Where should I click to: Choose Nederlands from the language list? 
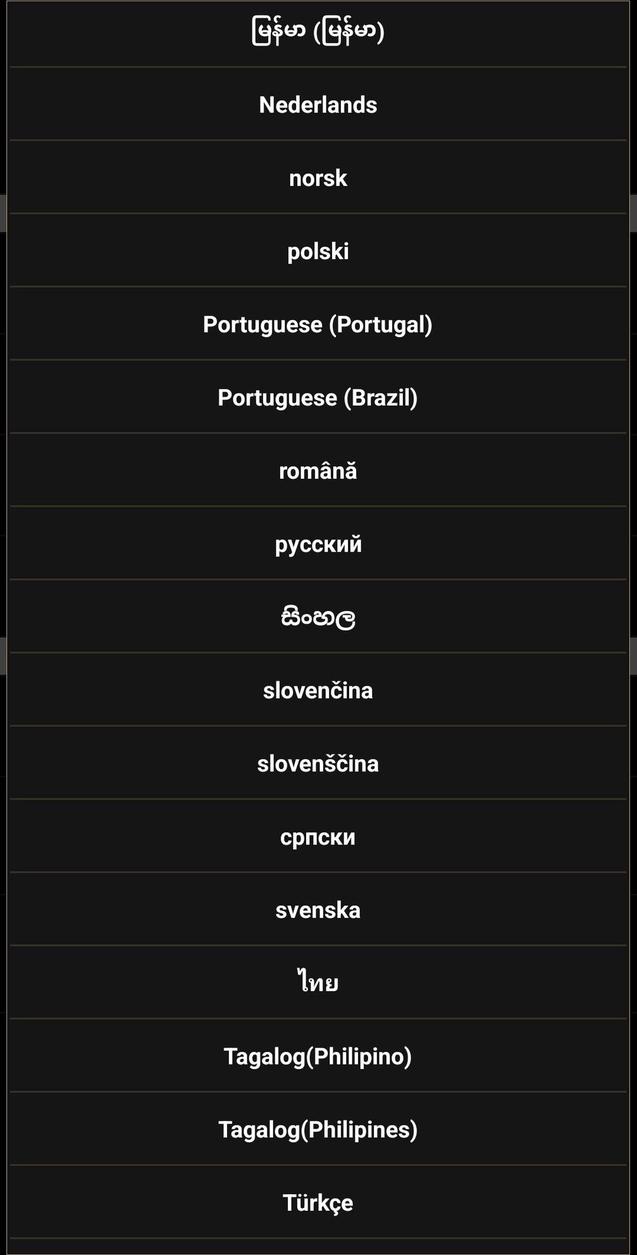[318, 104]
